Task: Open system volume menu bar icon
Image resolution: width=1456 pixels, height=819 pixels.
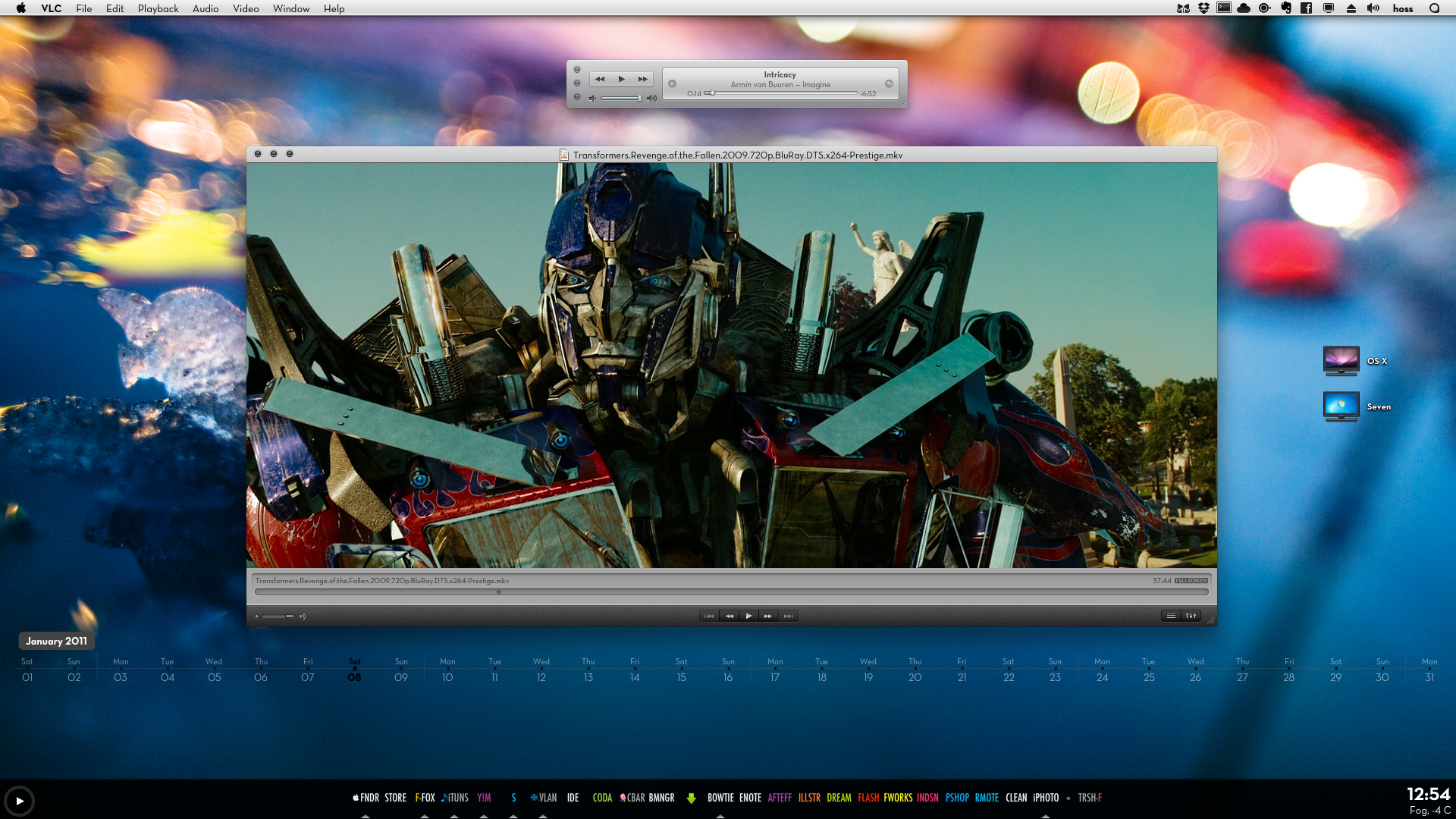Action: point(1373,8)
